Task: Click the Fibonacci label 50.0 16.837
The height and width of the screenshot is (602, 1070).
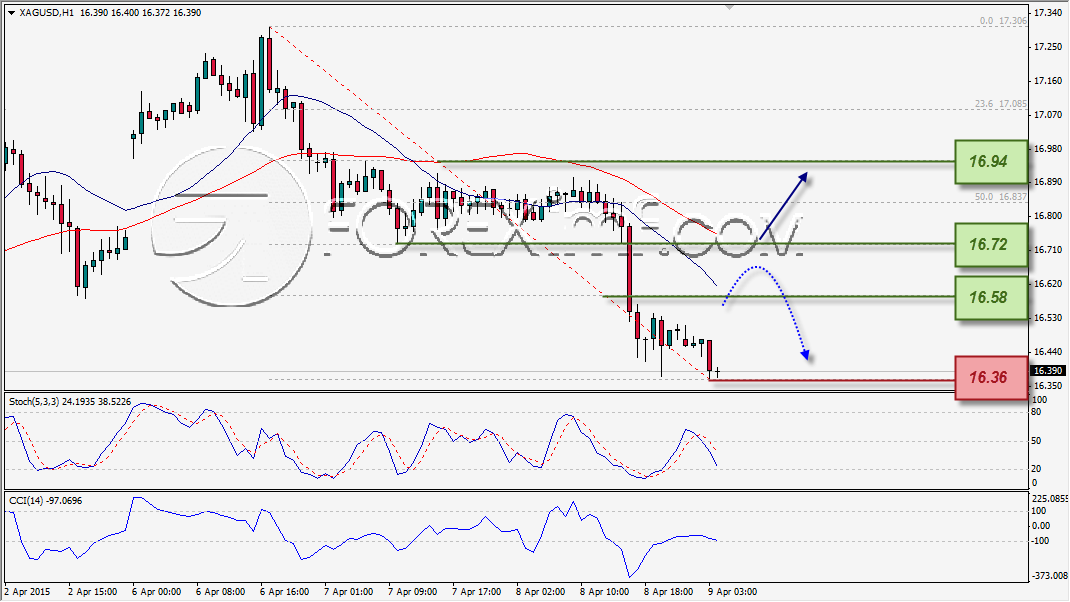Action: (1000, 197)
